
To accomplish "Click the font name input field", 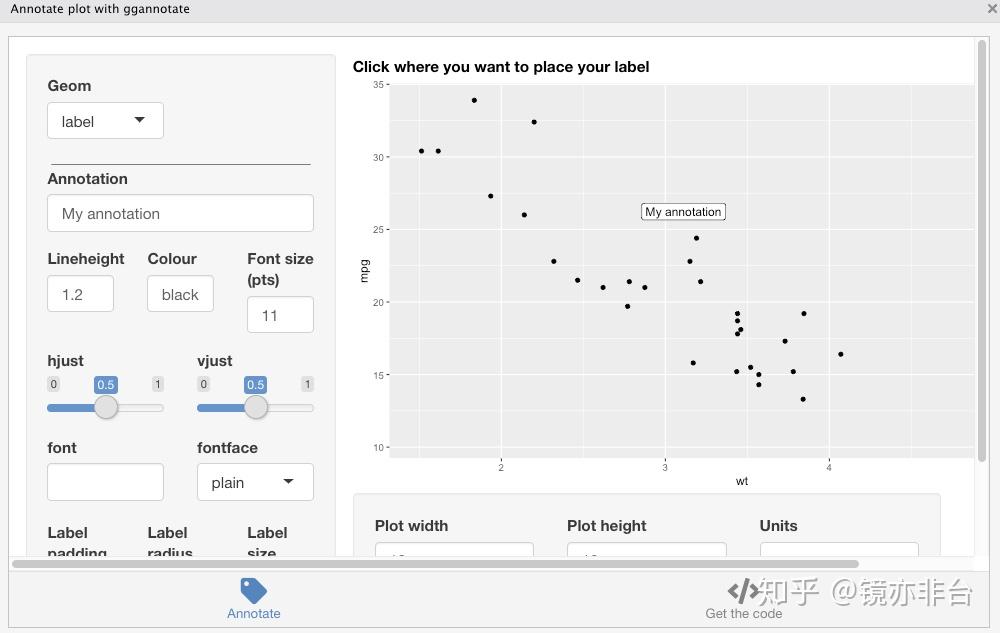I will coord(105,482).
